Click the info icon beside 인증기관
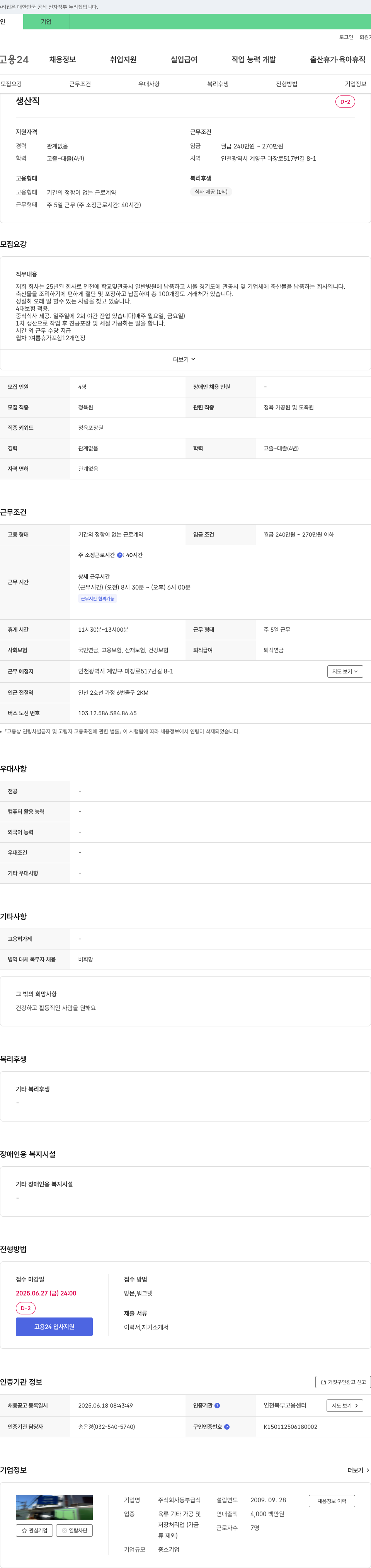 tap(217, 1406)
